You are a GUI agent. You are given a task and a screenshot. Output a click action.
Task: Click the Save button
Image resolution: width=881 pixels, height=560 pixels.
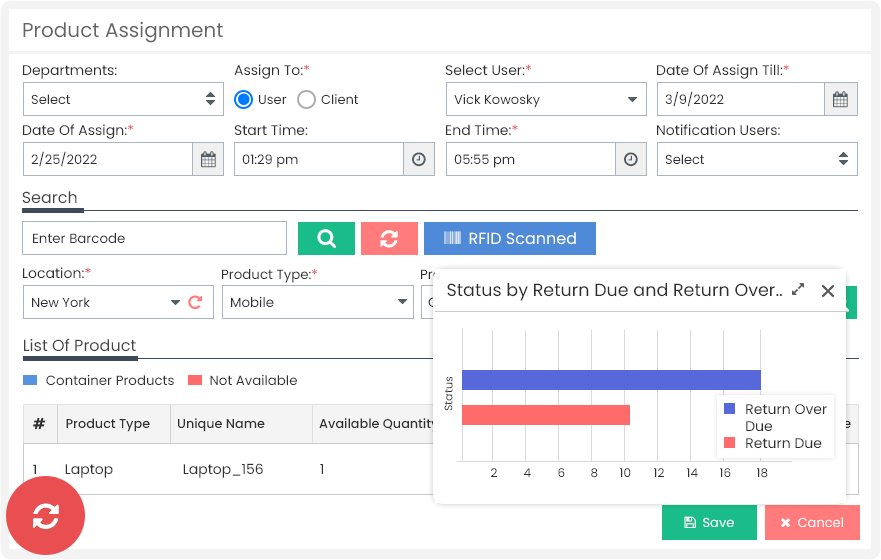click(x=709, y=522)
